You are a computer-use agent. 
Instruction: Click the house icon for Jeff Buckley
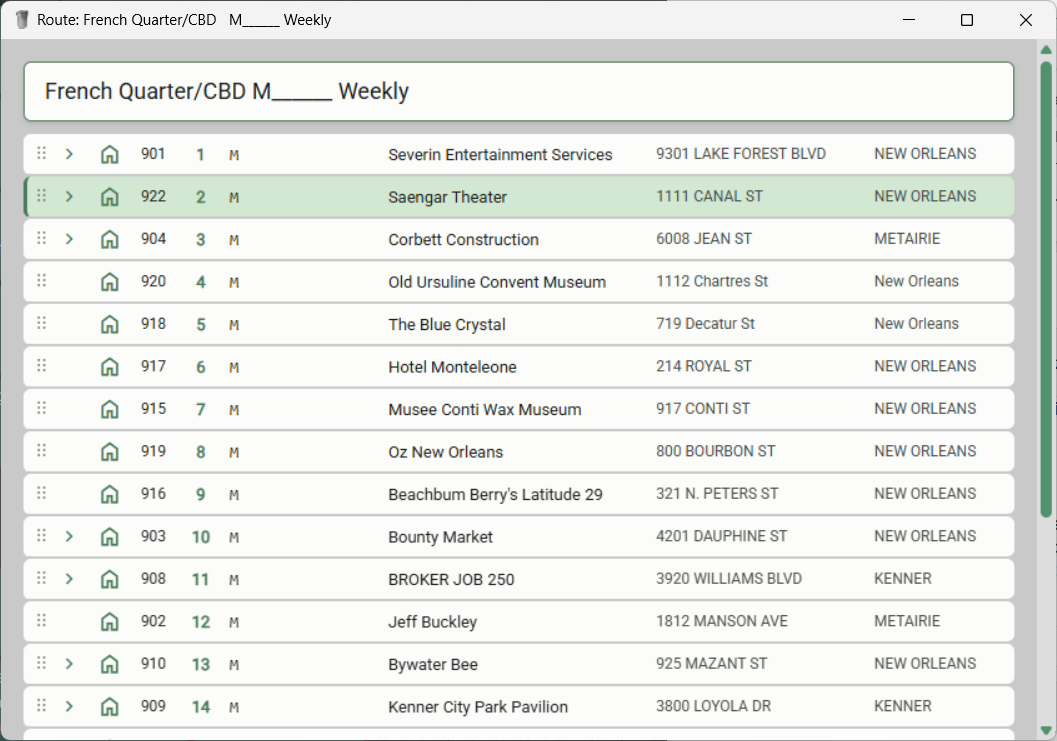click(110, 622)
